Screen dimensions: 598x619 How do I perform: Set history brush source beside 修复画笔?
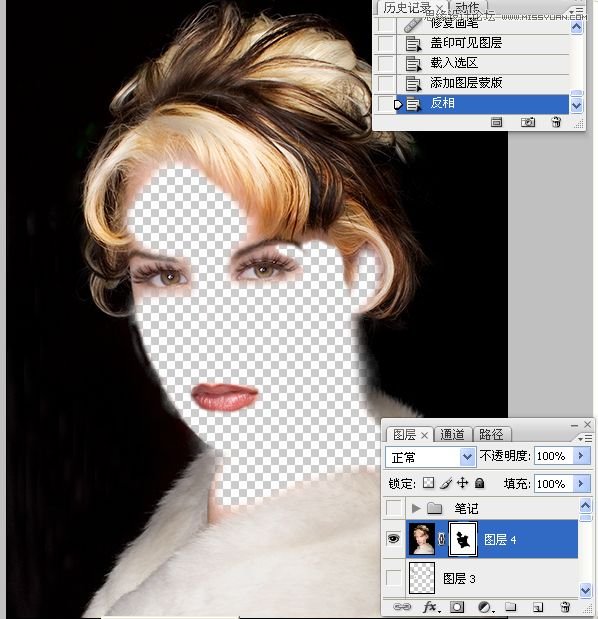coord(385,24)
